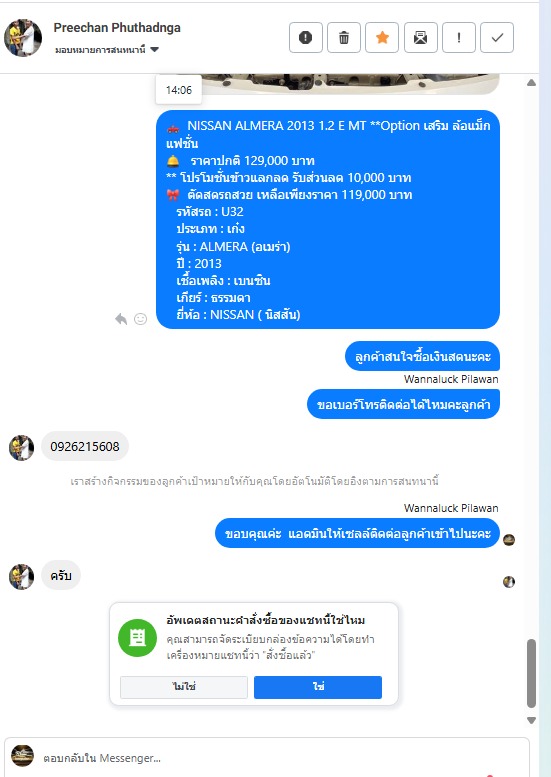Click the reply arrow beside the Nissan message
The image size is (551, 777).
tap(121, 319)
